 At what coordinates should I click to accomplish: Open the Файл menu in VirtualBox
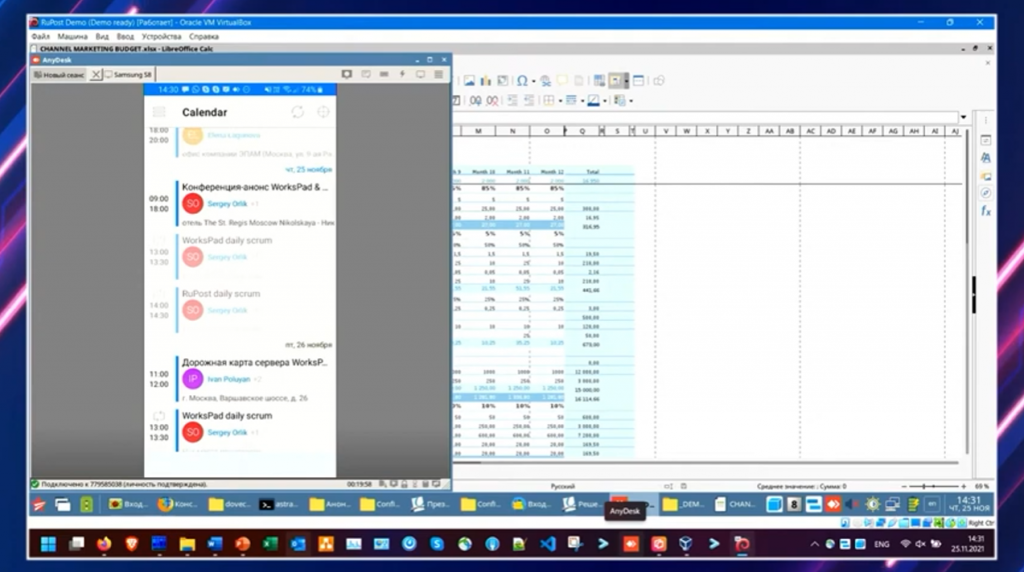[40, 37]
